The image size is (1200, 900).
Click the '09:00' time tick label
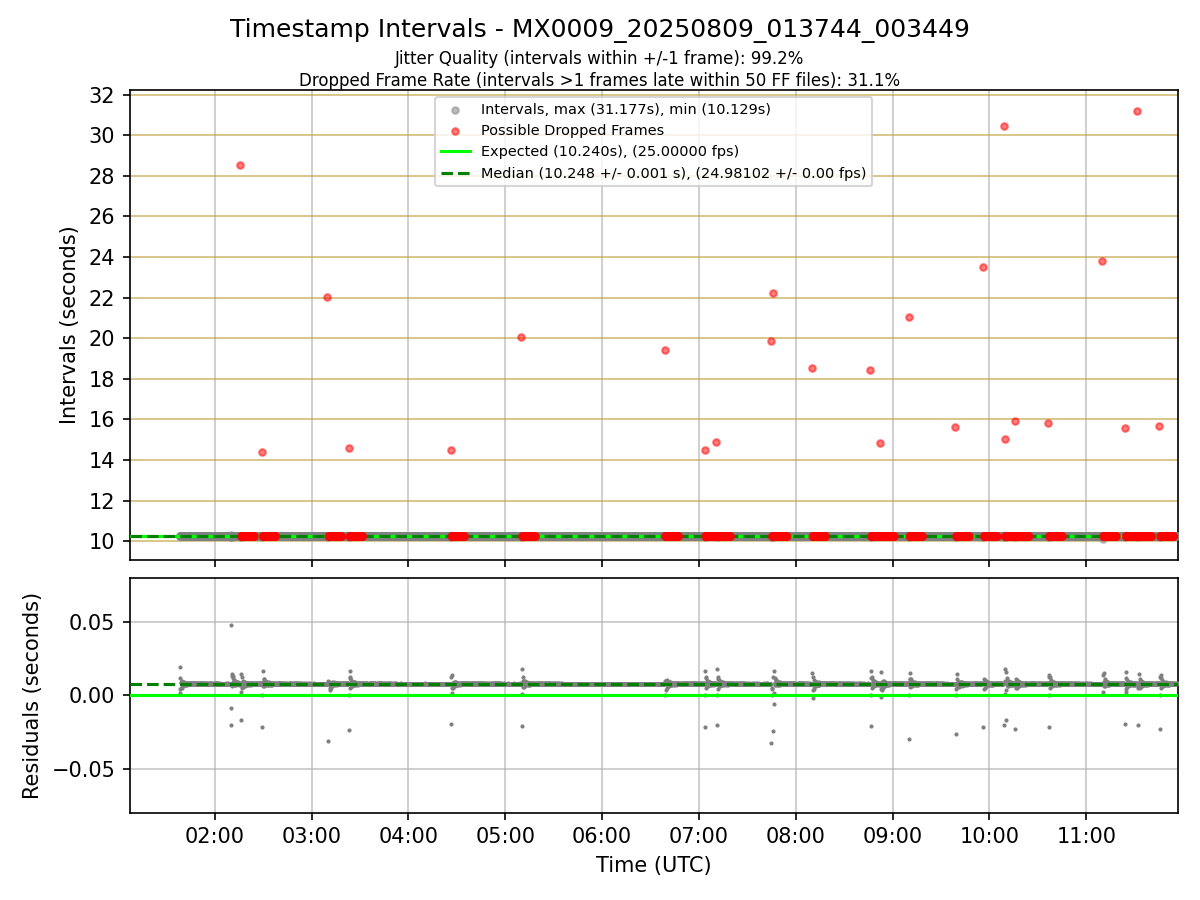pyautogui.click(x=892, y=835)
